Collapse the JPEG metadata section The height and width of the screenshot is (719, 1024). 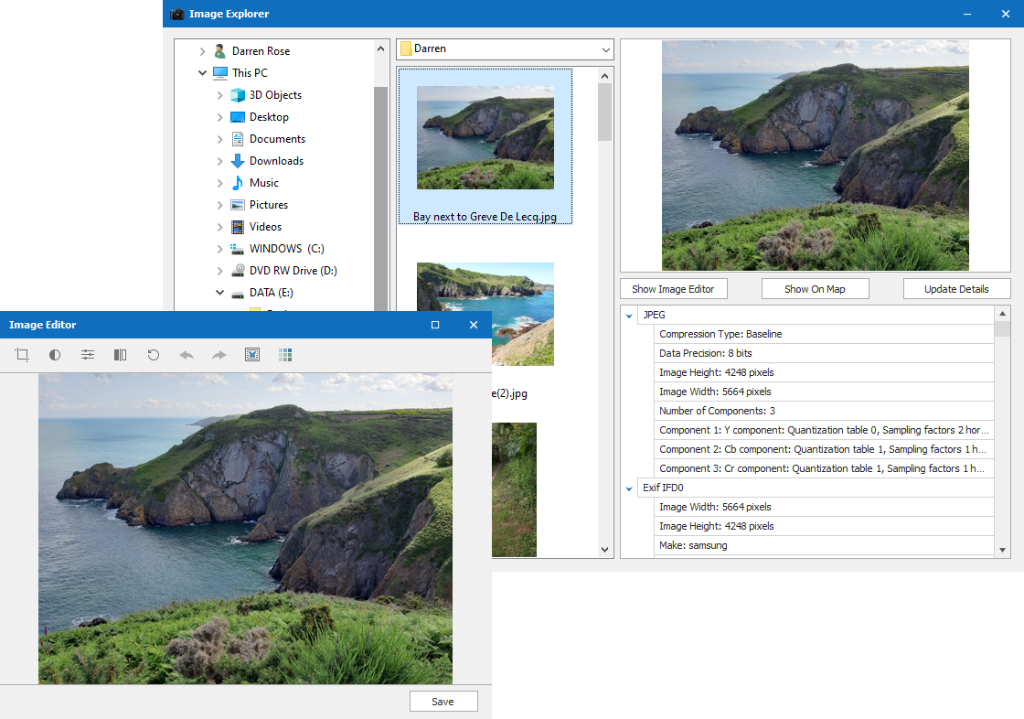click(629, 315)
